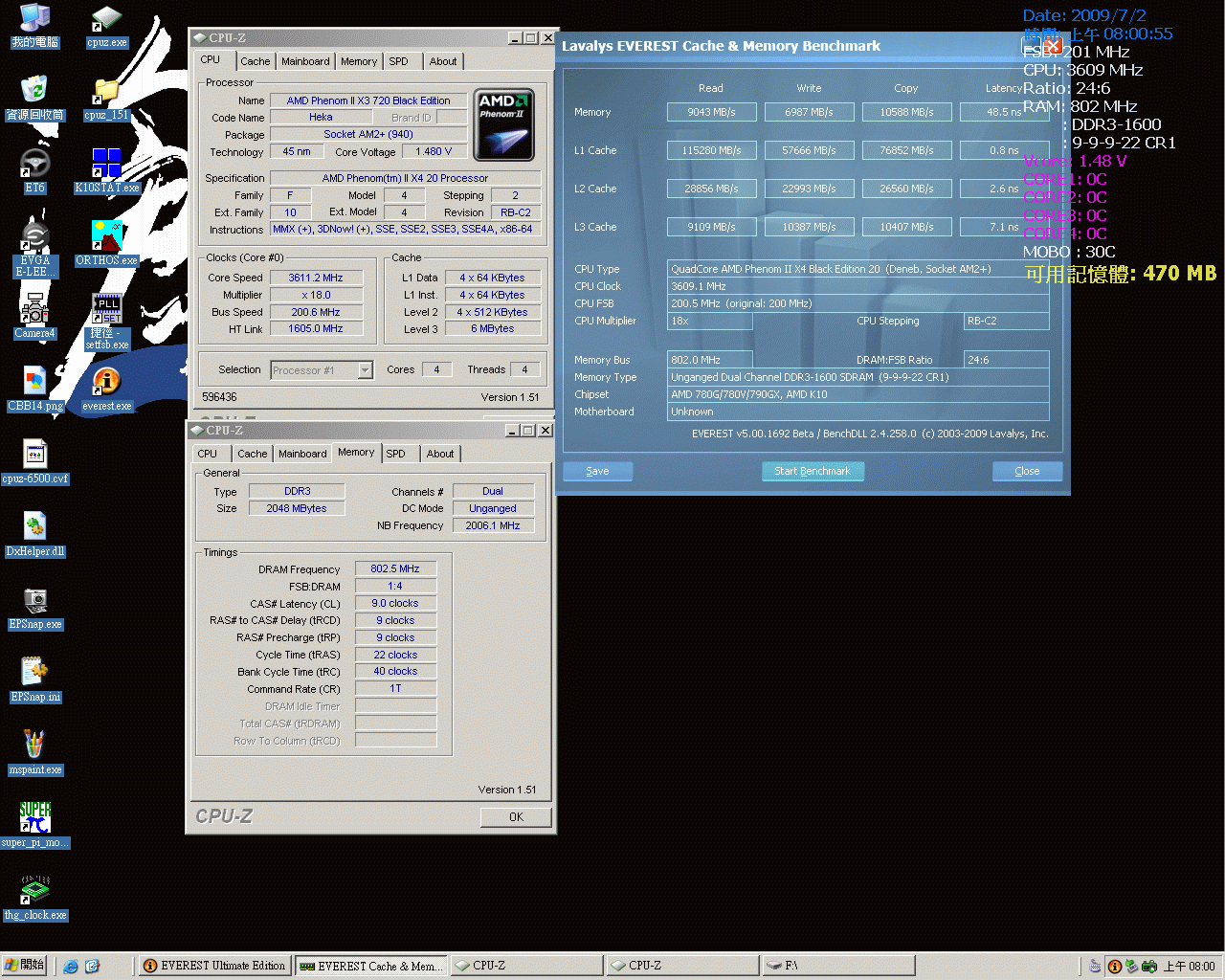Switch to EVEREST Cache & Mem taskbar item

coord(371,966)
